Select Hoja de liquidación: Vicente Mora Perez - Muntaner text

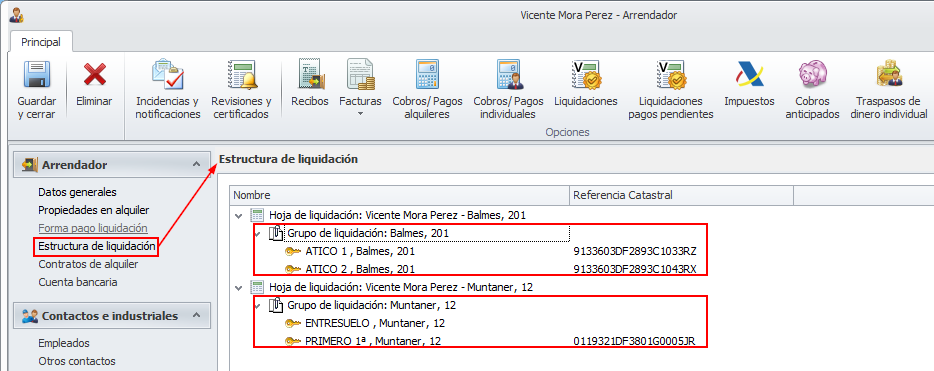tap(401, 287)
